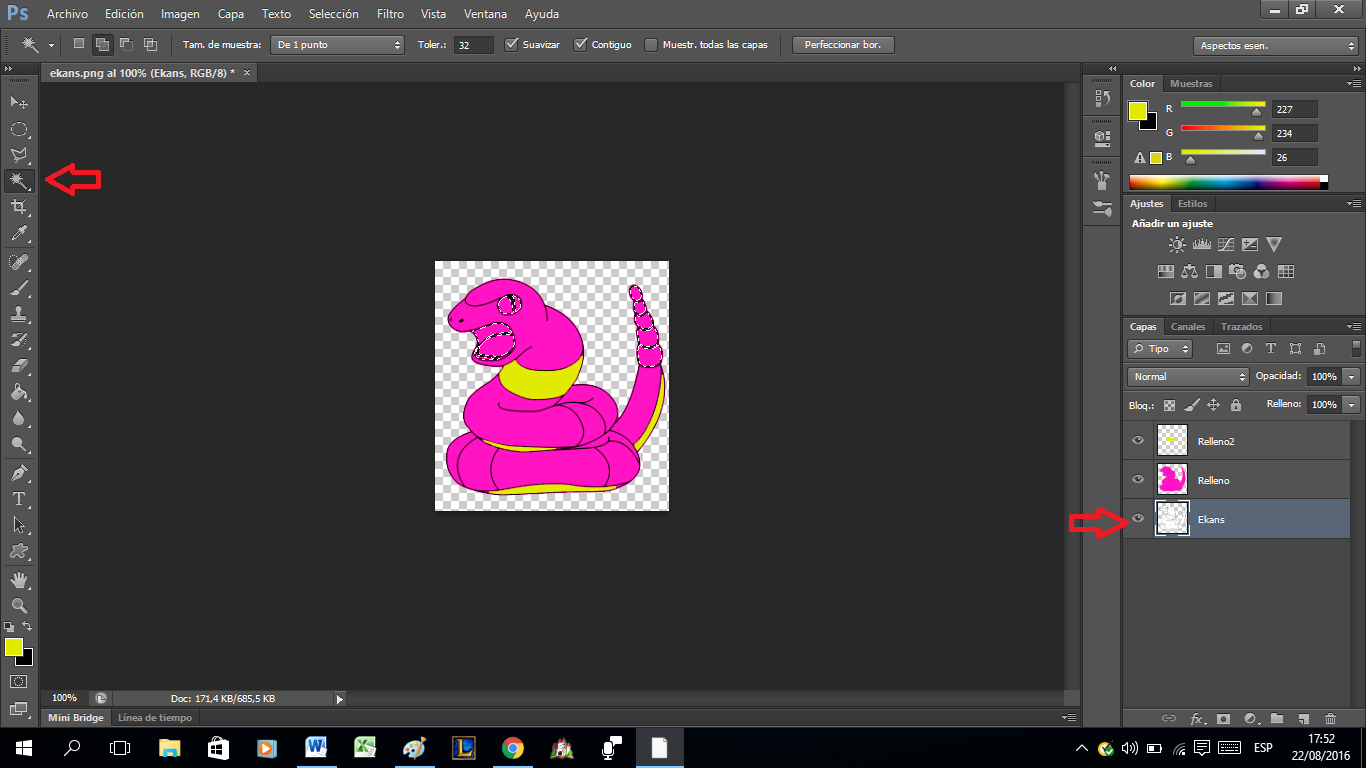Select the Type tool
The height and width of the screenshot is (768, 1366).
19,498
